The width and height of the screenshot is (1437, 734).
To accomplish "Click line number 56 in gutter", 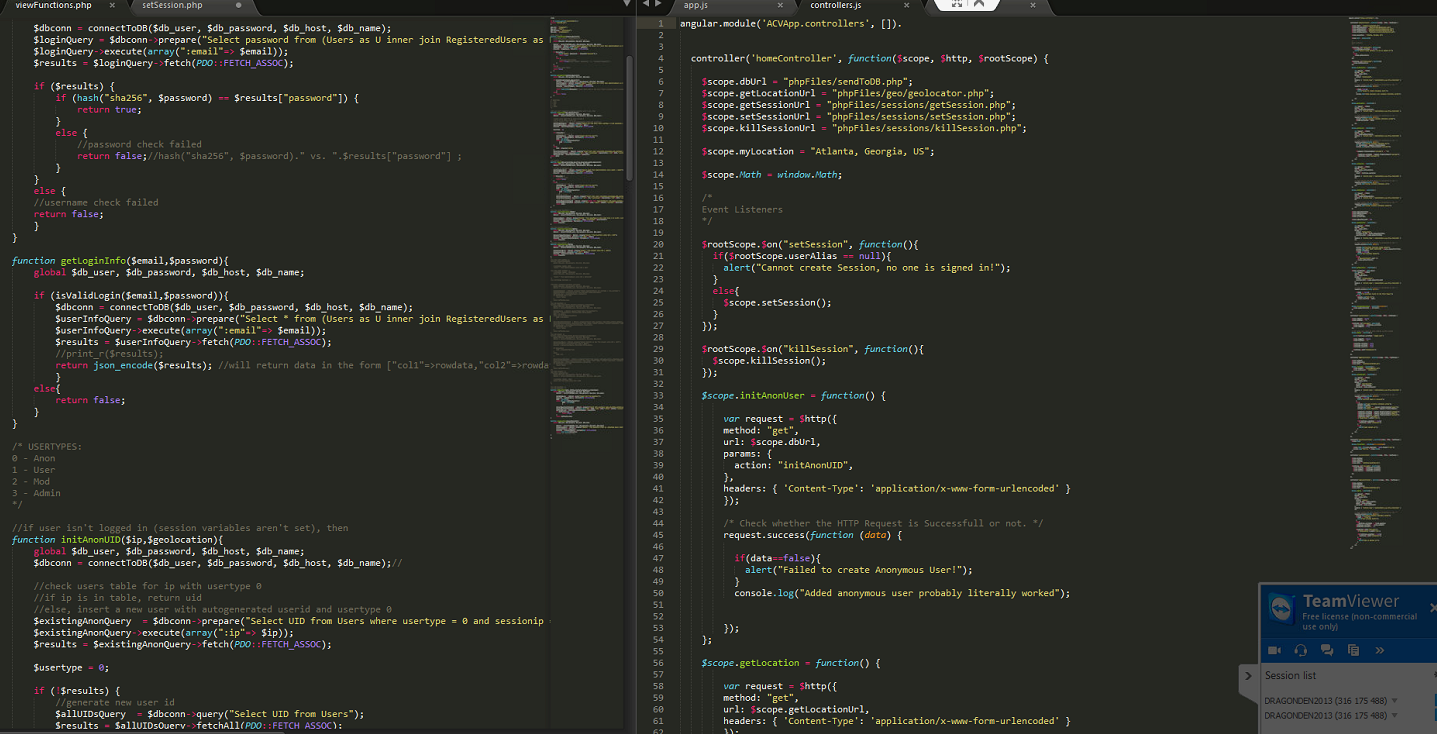I will (x=658, y=662).
